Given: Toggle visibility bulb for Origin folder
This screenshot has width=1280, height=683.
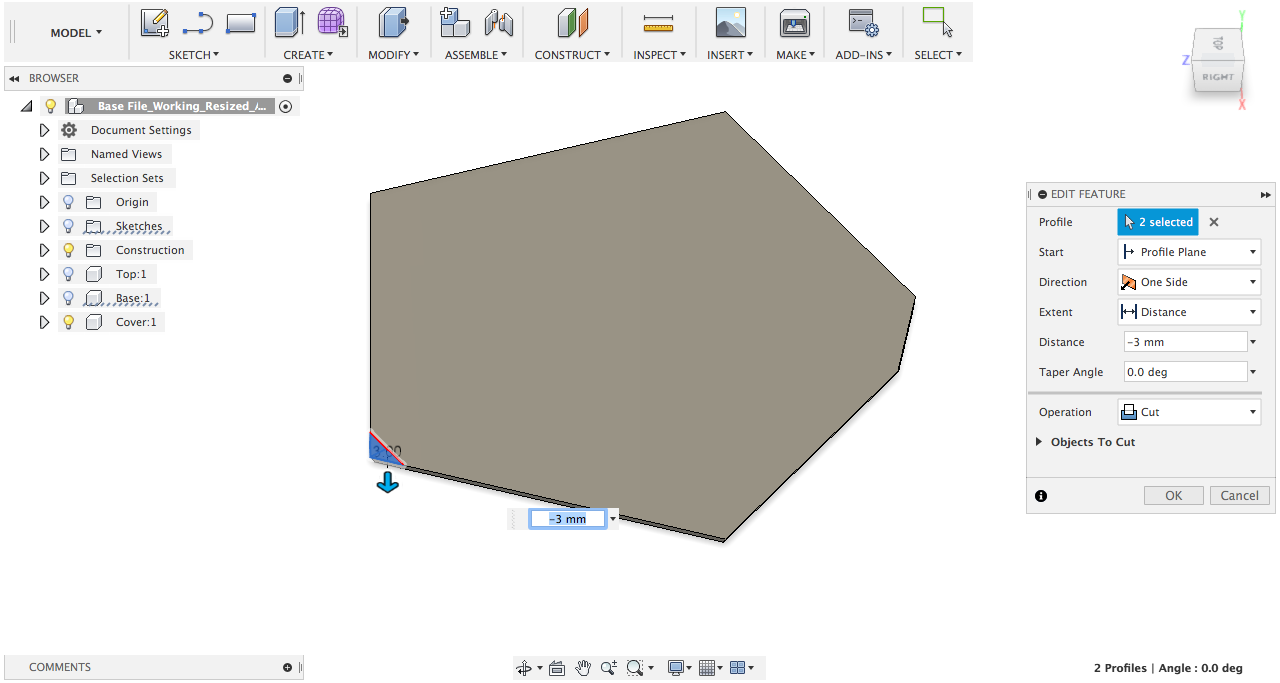Looking at the screenshot, I should [68, 202].
